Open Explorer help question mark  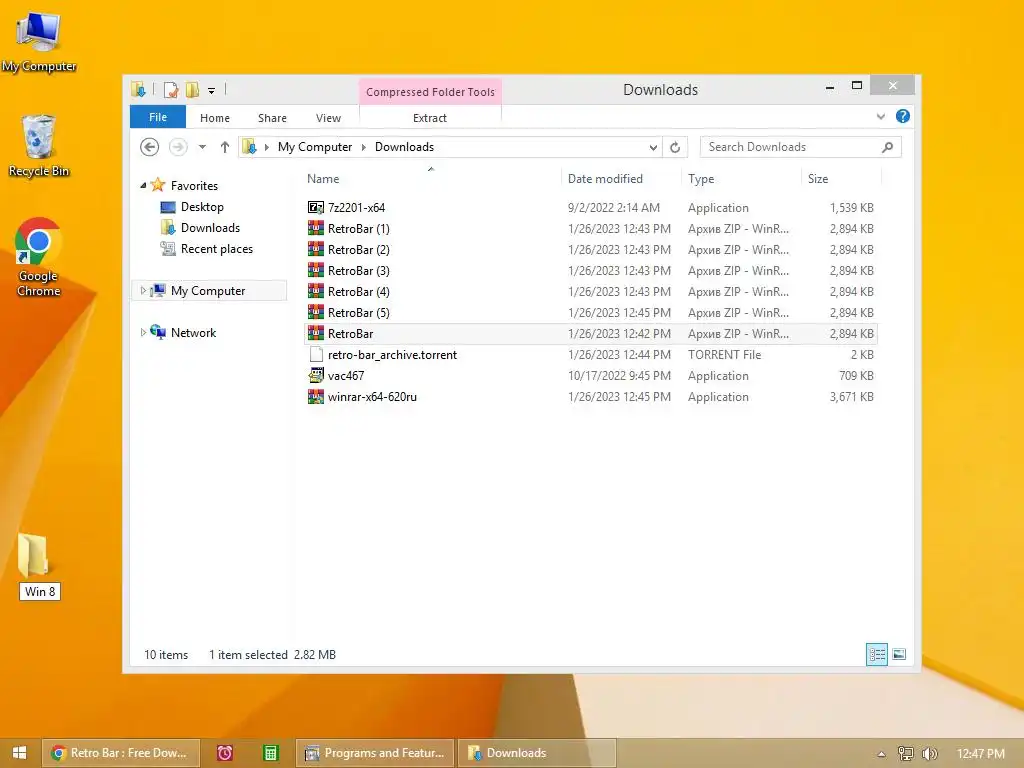[903, 116]
